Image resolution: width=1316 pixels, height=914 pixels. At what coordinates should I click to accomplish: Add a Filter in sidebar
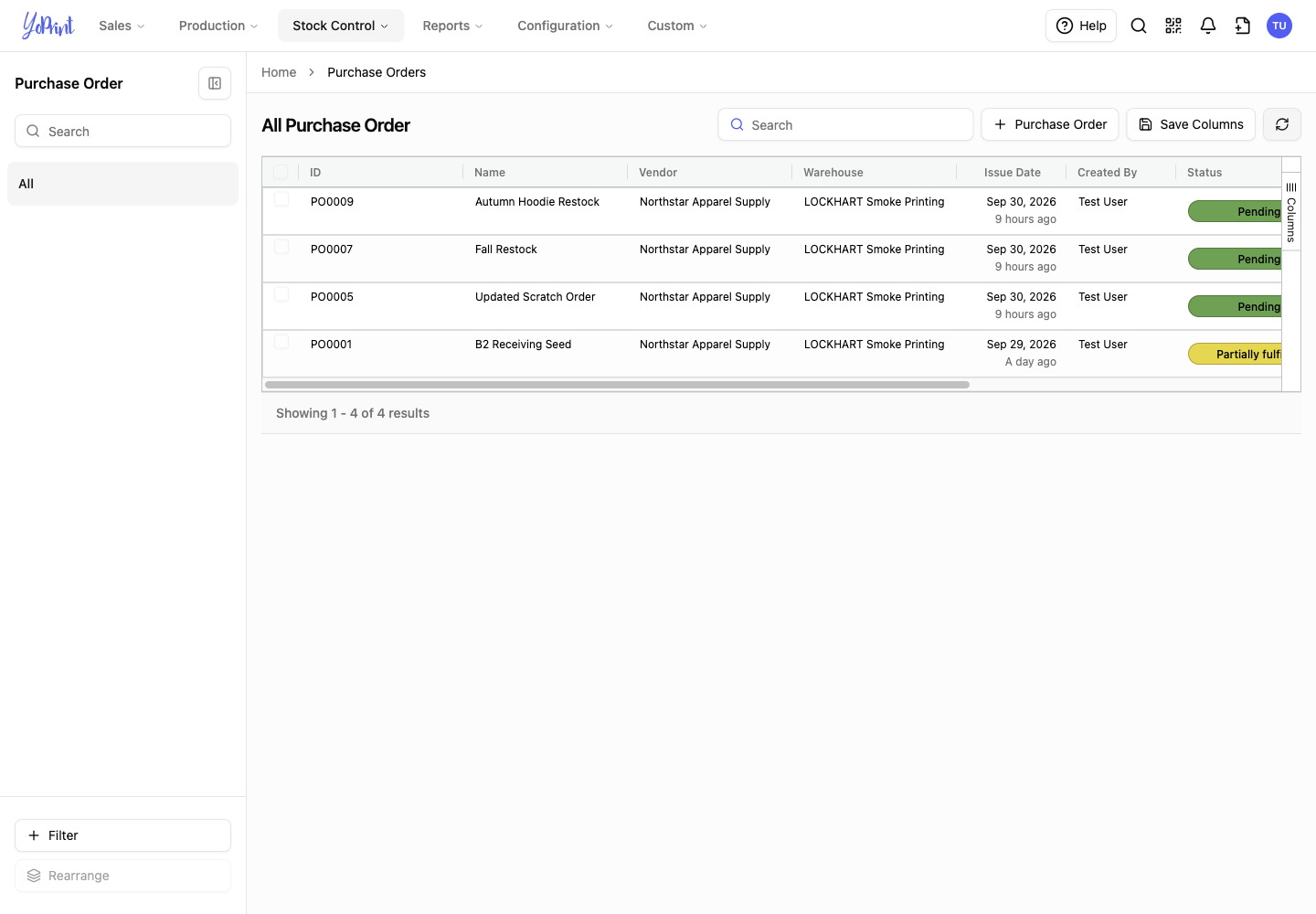[x=122, y=835]
